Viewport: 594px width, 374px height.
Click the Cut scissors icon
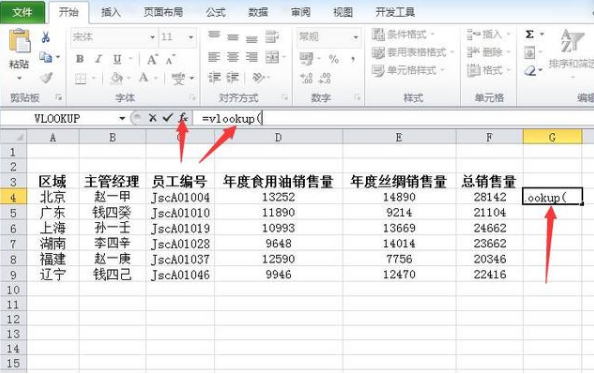pyautogui.click(x=46, y=37)
